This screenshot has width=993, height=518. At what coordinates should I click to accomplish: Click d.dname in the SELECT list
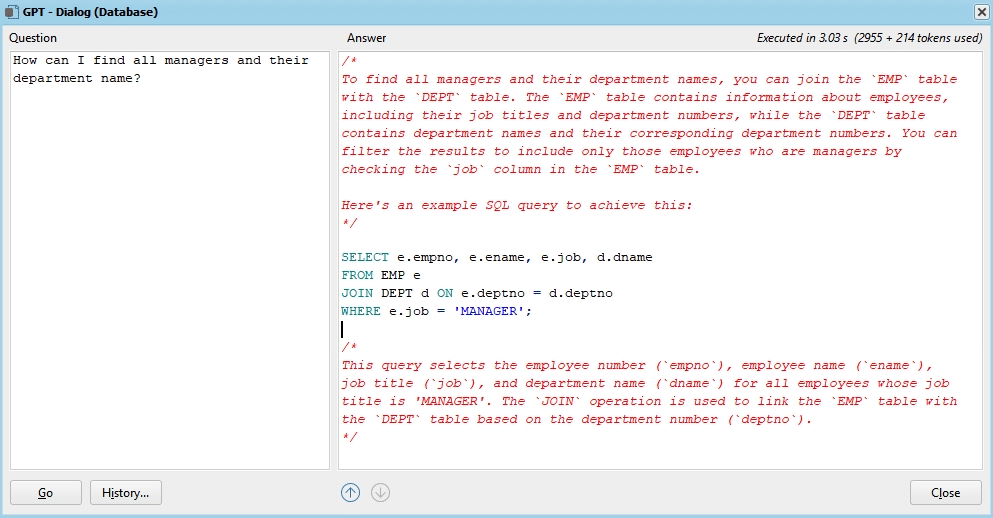(x=624, y=257)
